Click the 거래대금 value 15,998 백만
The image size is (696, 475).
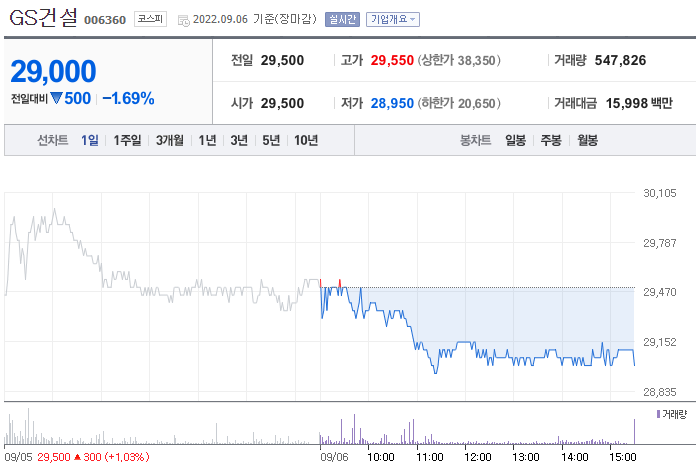pyautogui.click(x=639, y=103)
